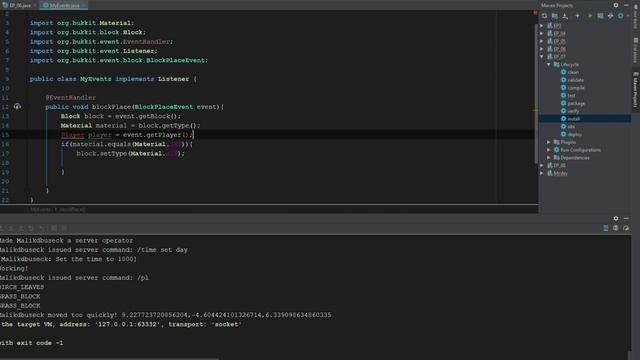Click the generate sources and update folders icon
Screen dimensions: 640x360
click(x=555, y=16)
